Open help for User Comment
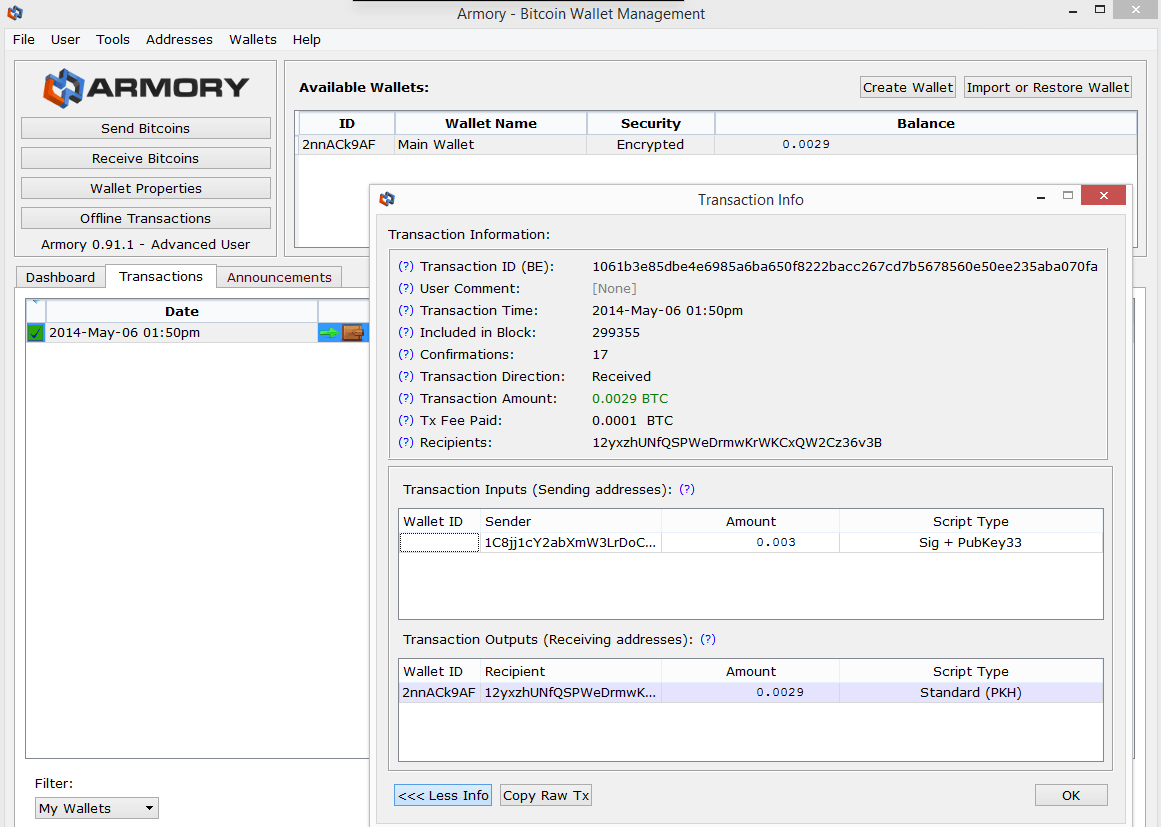This screenshot has height=827, width=1161. click(406, 288)
